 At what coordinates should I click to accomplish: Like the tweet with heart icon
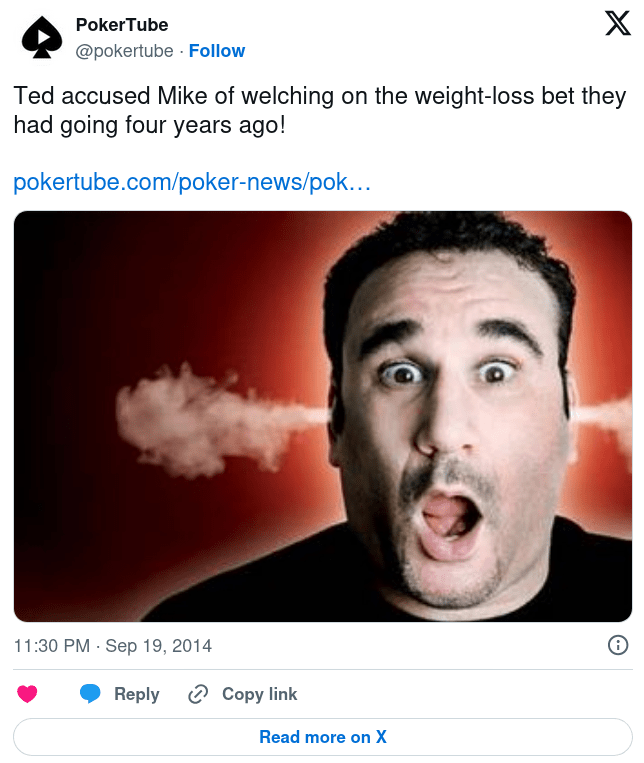click(x=28, y=694)
